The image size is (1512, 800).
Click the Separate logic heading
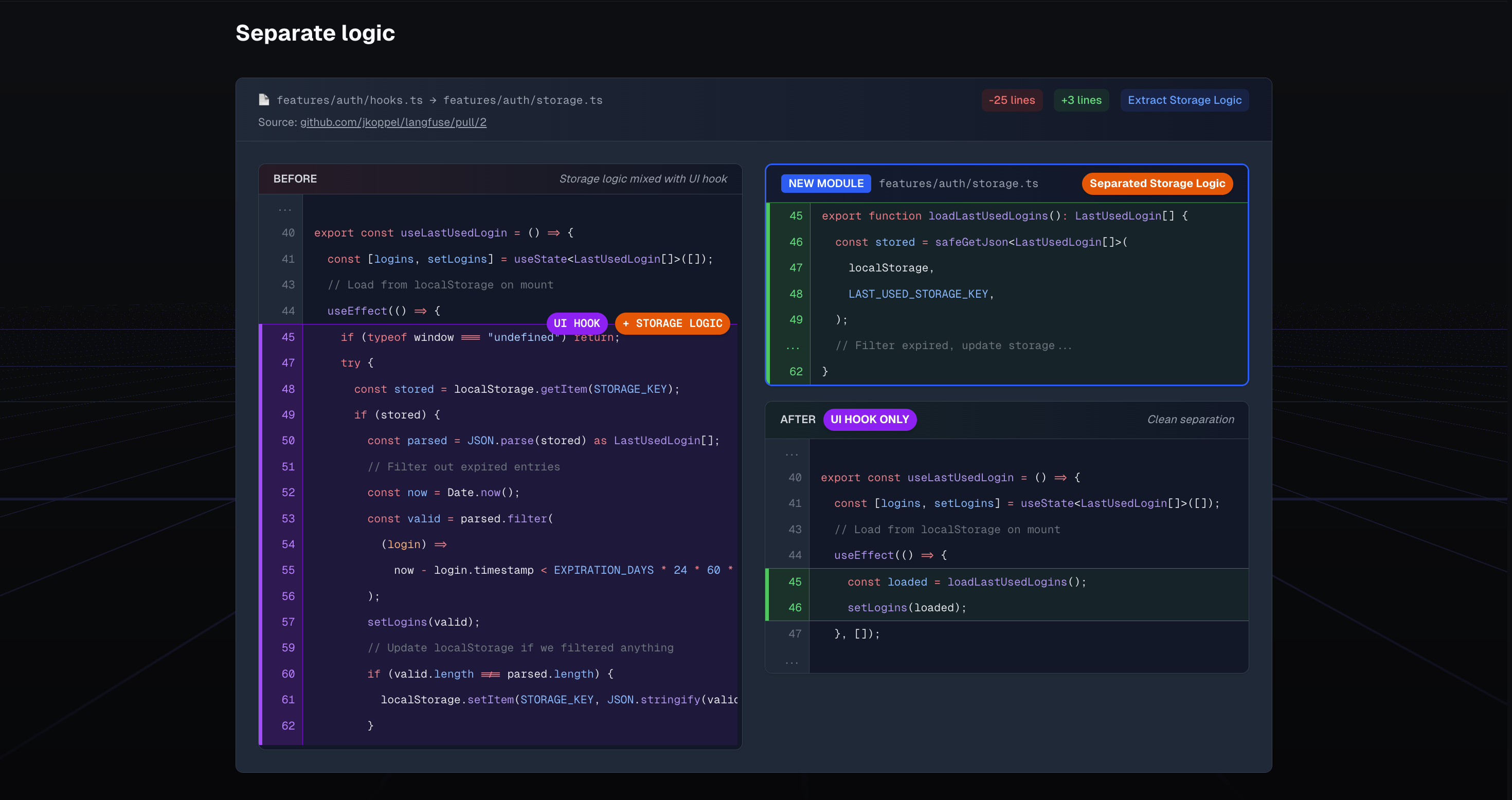click(315, 33)
